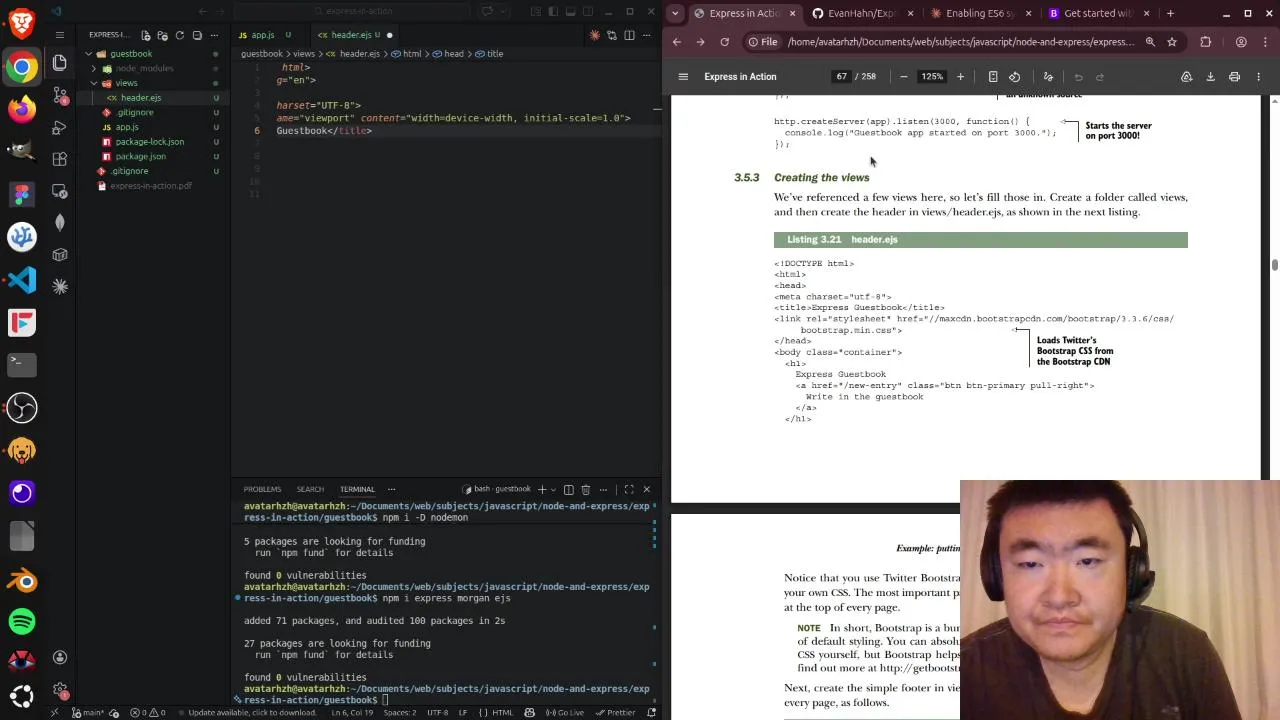Open Explorer more actions ellipsis
Viewport: 1280px width, 720px height.
coord(215,35)
